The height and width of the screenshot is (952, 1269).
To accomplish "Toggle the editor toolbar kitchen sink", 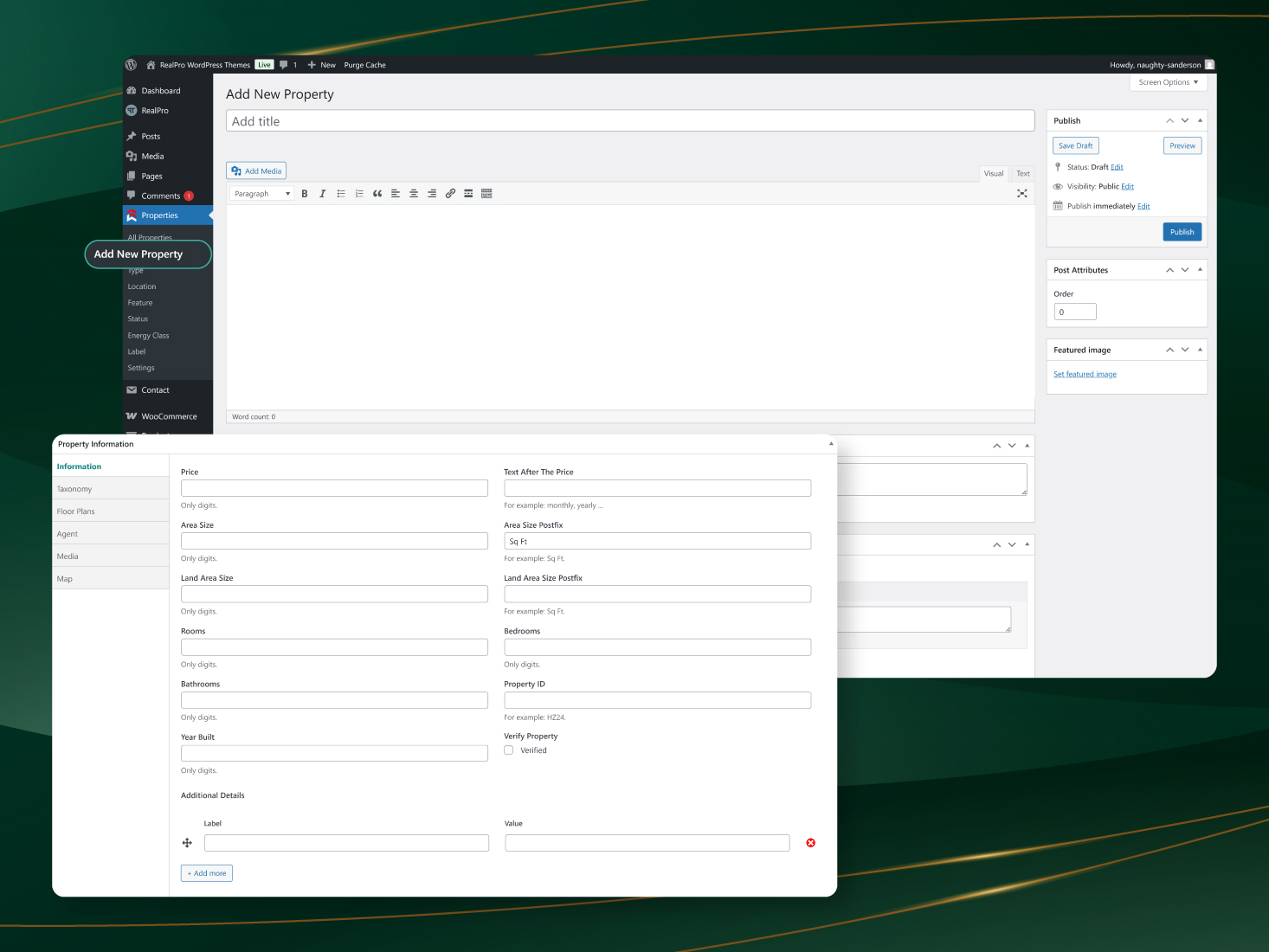I will [486, 194].
